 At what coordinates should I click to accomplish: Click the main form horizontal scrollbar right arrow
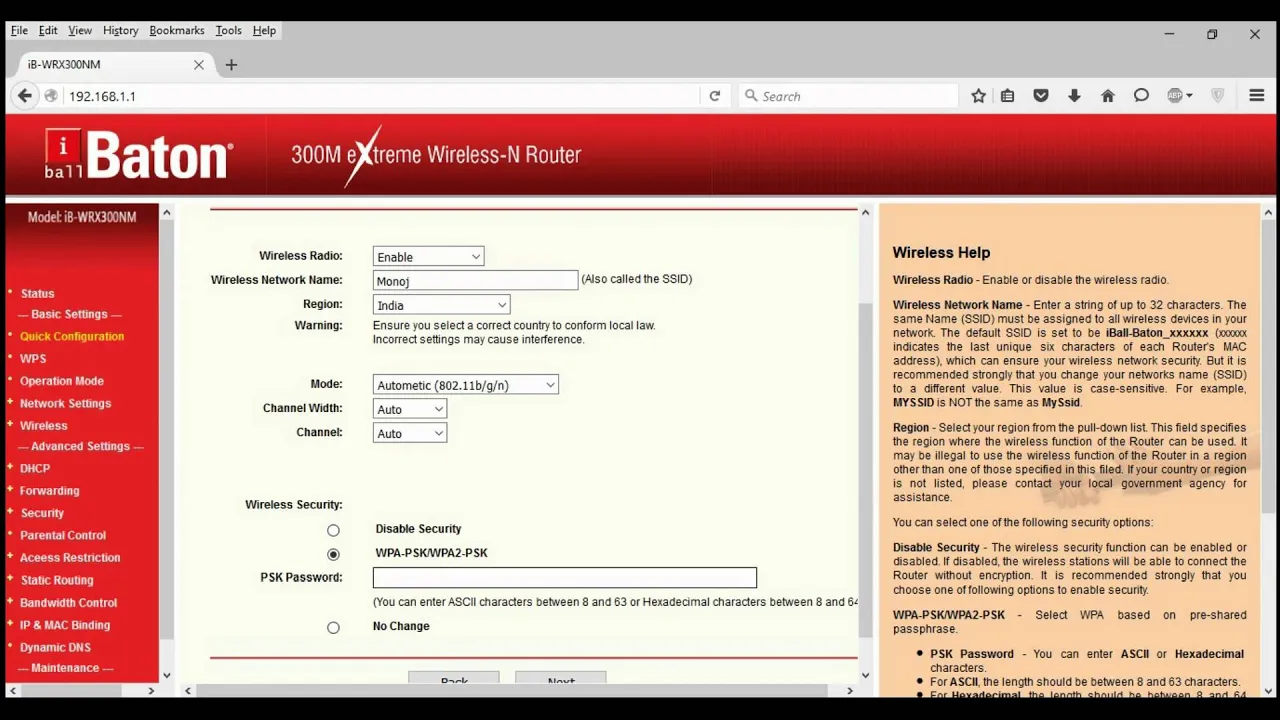coord(850,690)
